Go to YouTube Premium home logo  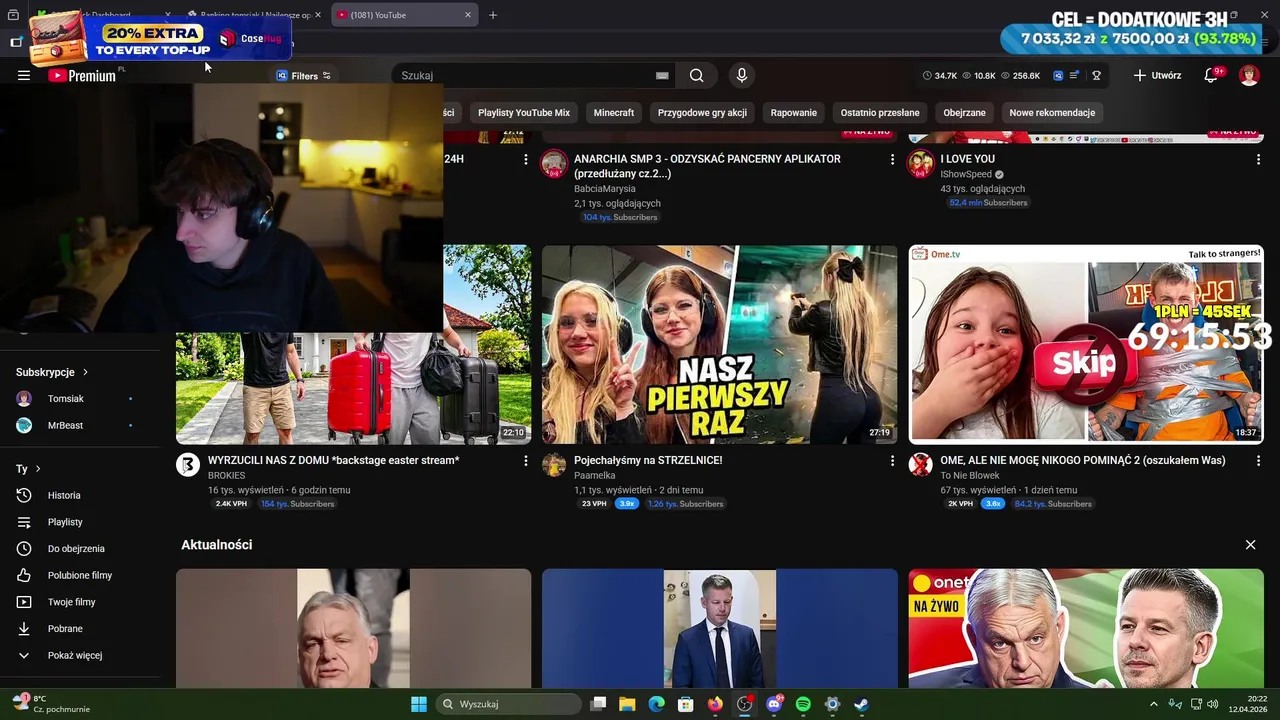click(82, 75)
